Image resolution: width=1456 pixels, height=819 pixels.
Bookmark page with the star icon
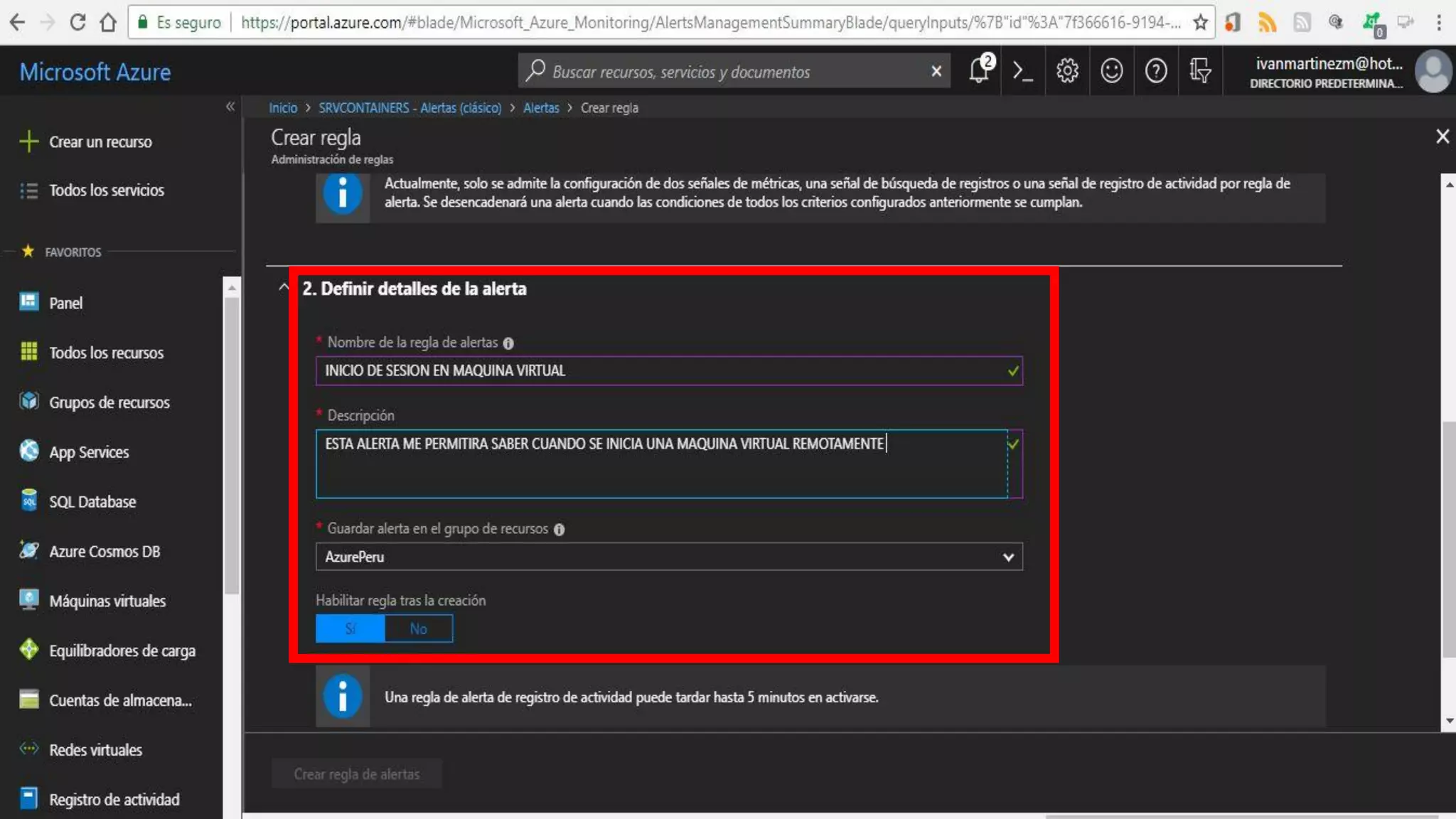pos(1201,23)
